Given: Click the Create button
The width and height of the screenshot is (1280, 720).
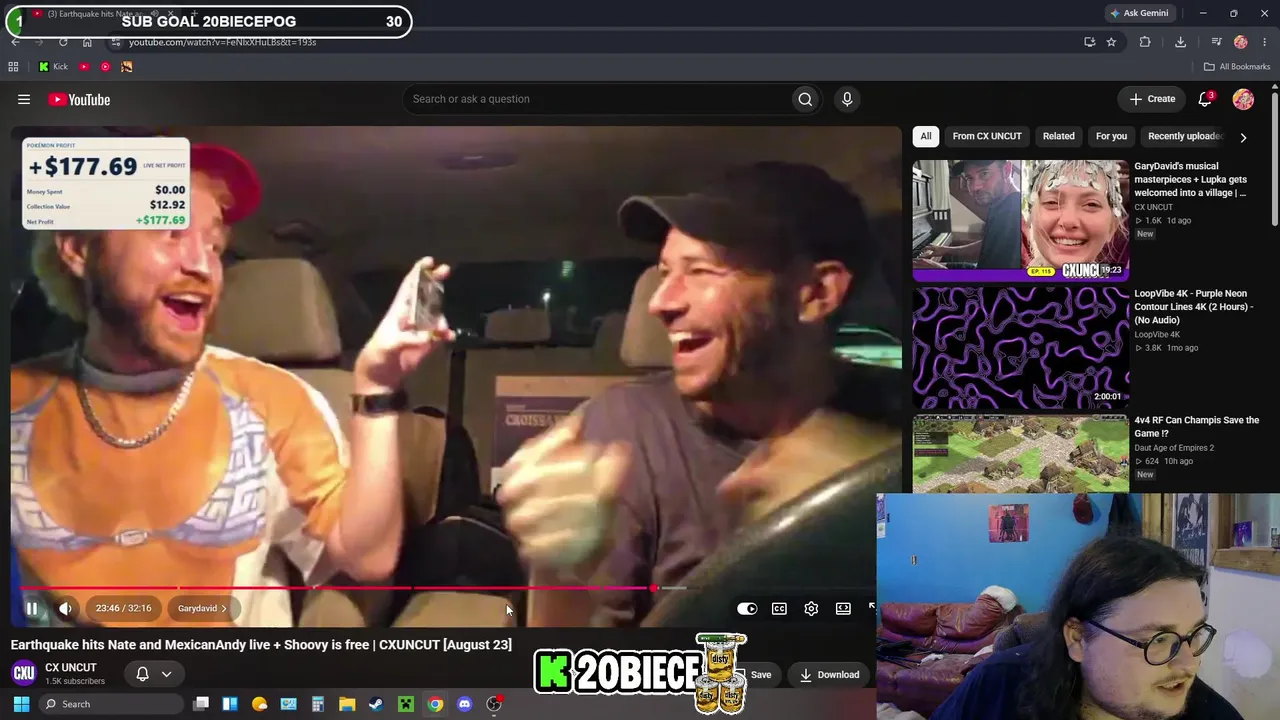Looking at the screenshot, I should tap(1152, 99).
